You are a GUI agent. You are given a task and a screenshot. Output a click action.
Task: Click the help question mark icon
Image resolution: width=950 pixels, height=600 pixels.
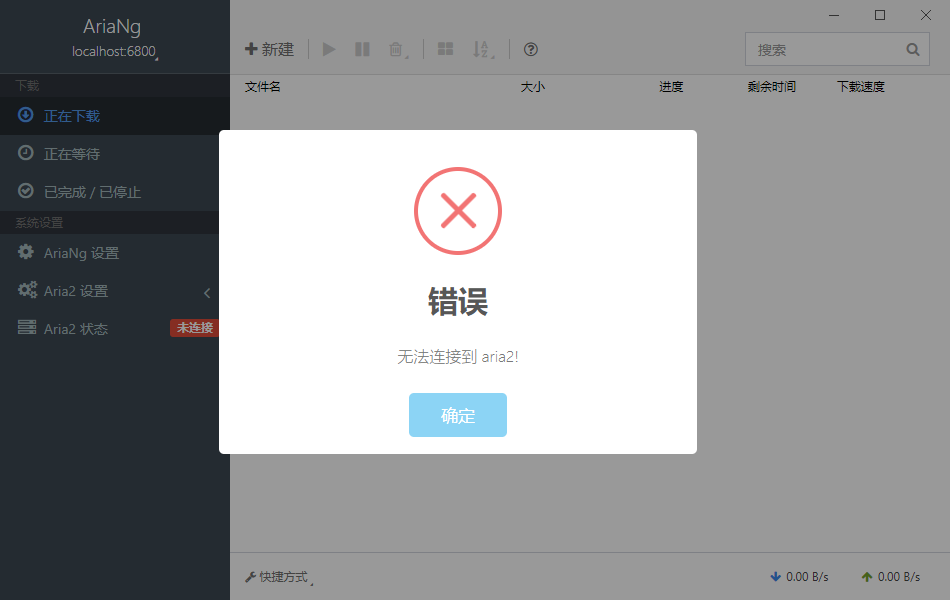[531, 50]
